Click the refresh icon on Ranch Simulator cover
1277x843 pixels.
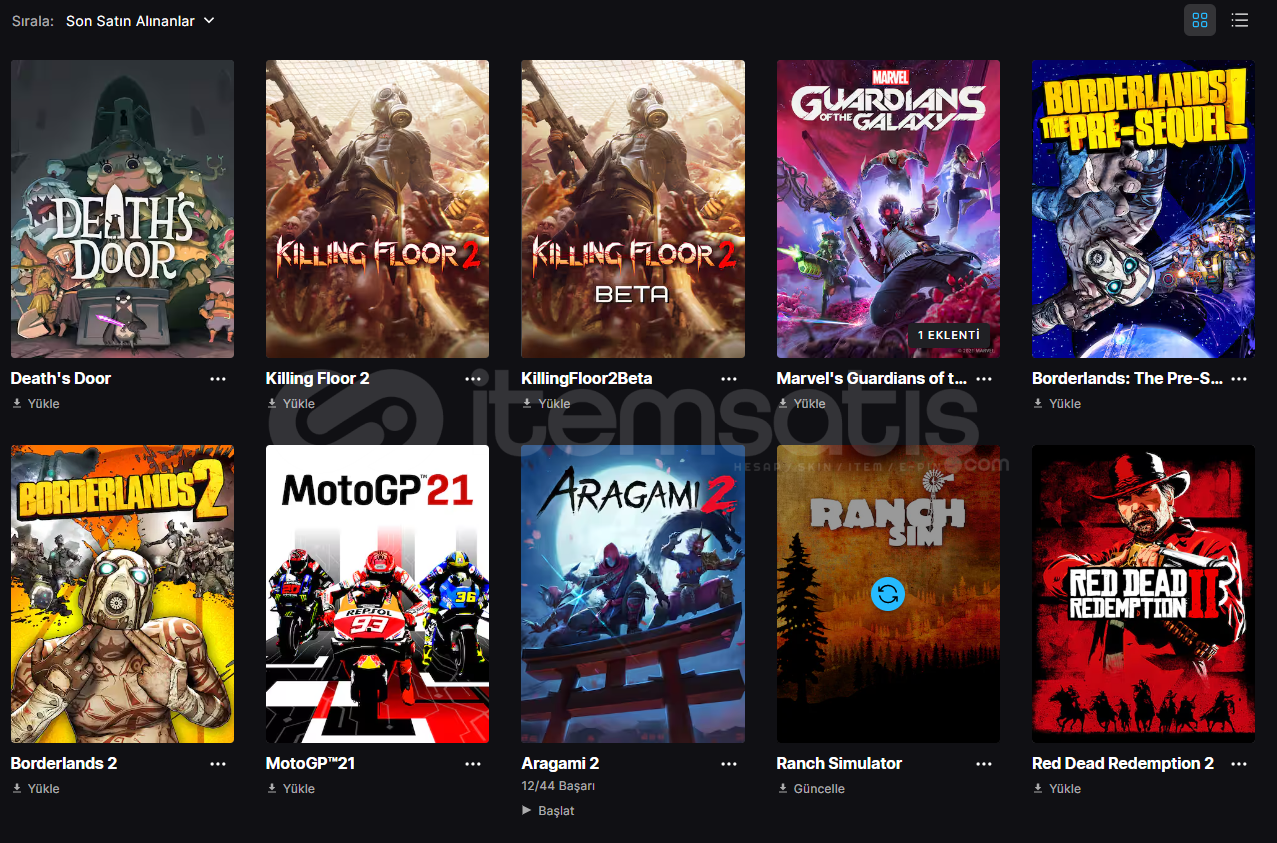[x=888, y=594]
